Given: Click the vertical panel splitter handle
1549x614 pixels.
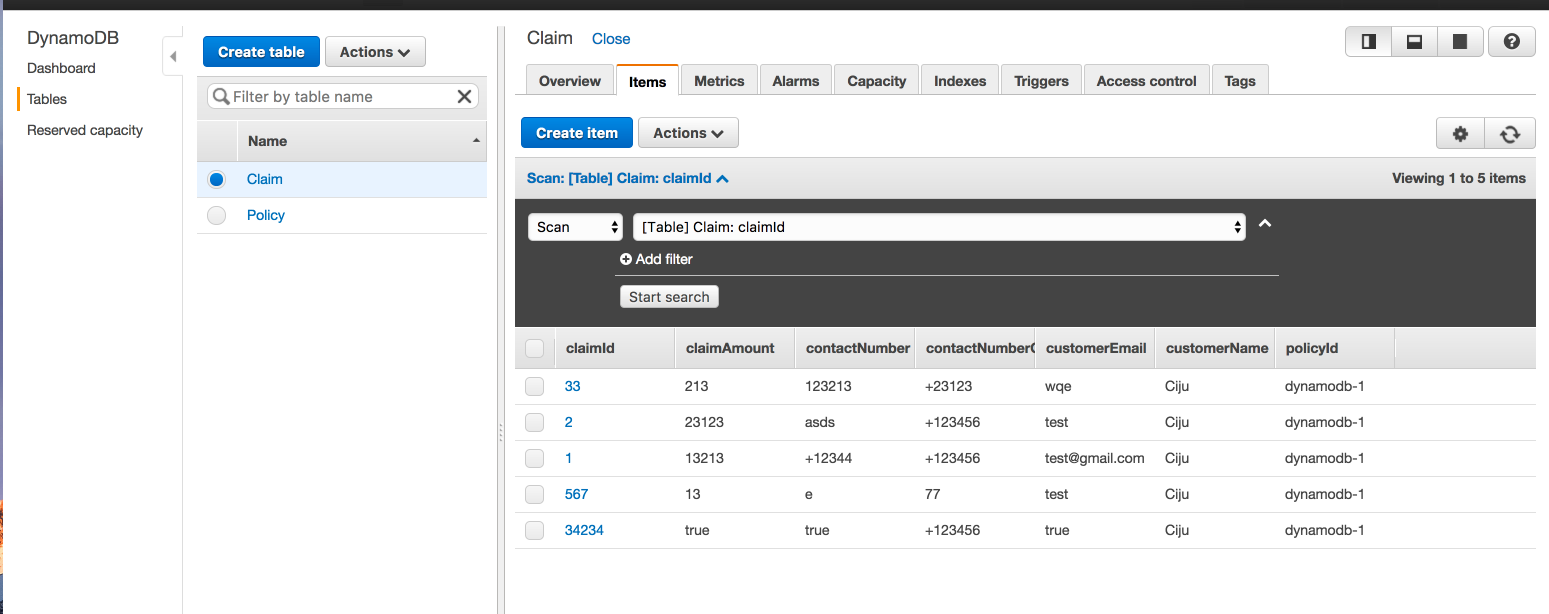Looking at the screenshot, I should coord(500,432).
